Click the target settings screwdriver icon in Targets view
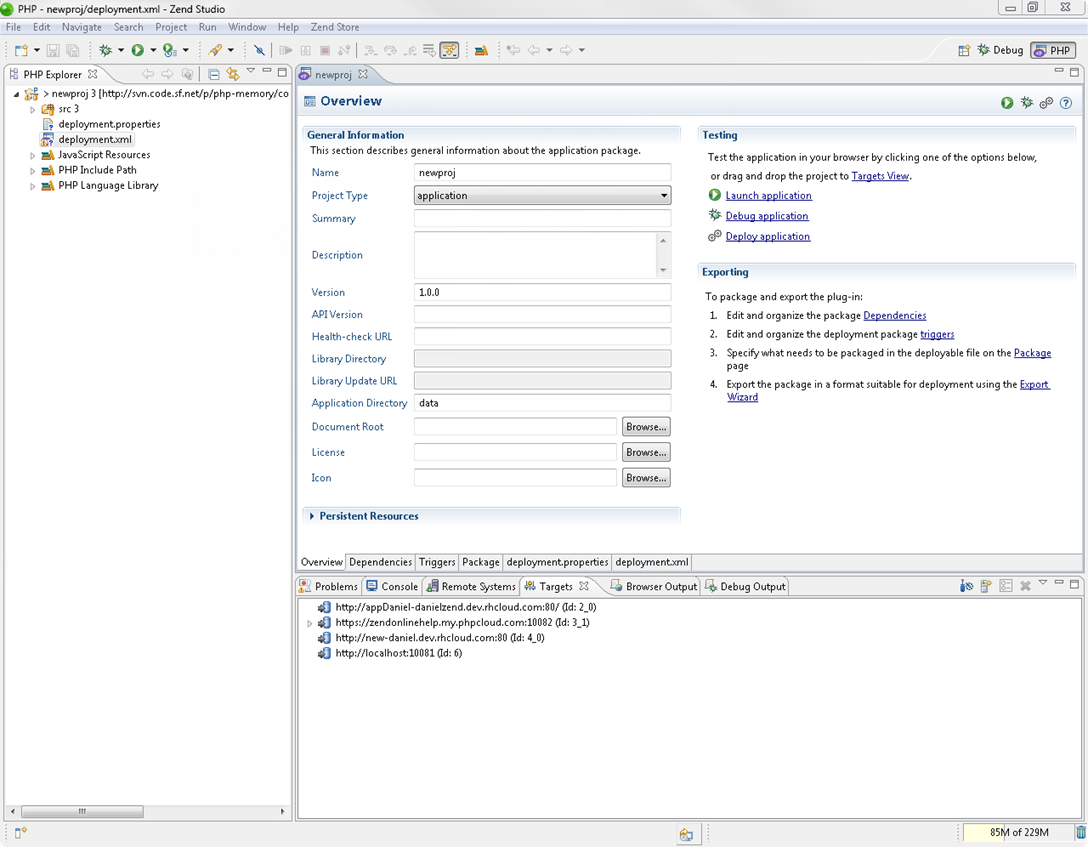 pos(967,586)
